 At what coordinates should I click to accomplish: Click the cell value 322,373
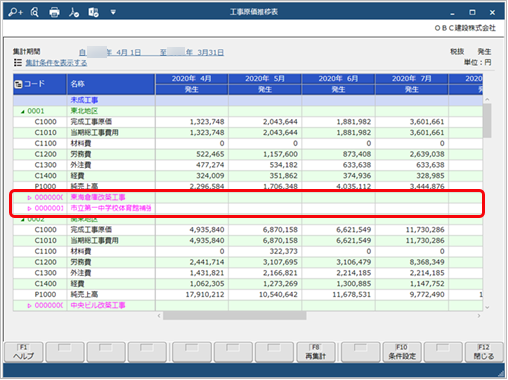click(x=283, y=251)
